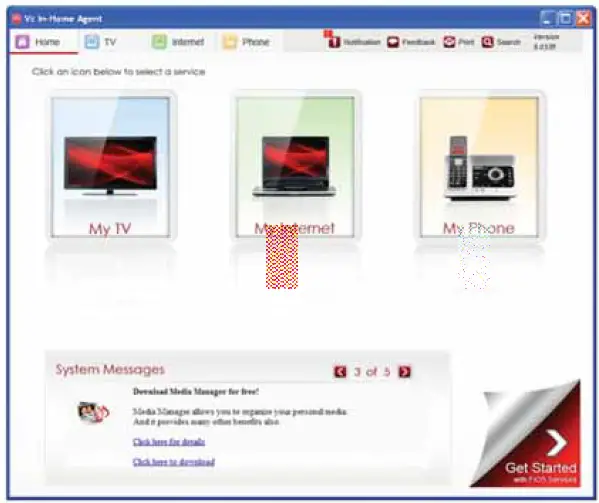Select the My Phone service tile

point(479,167)
